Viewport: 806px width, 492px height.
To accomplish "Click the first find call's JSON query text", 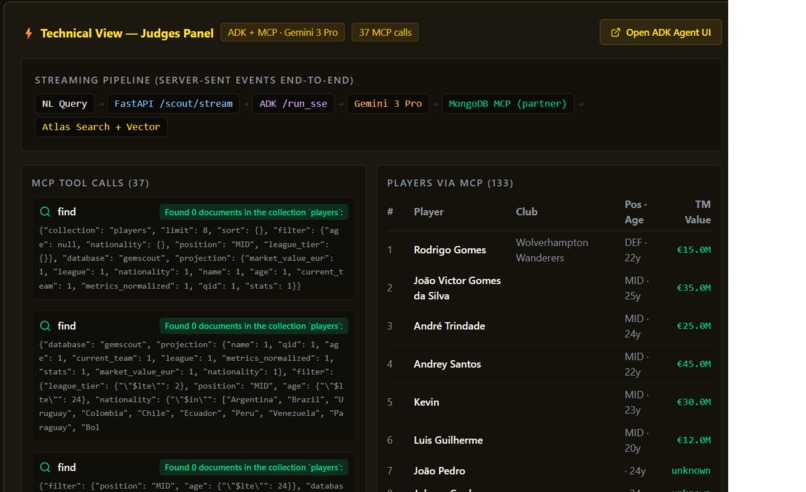I will 191,258.
